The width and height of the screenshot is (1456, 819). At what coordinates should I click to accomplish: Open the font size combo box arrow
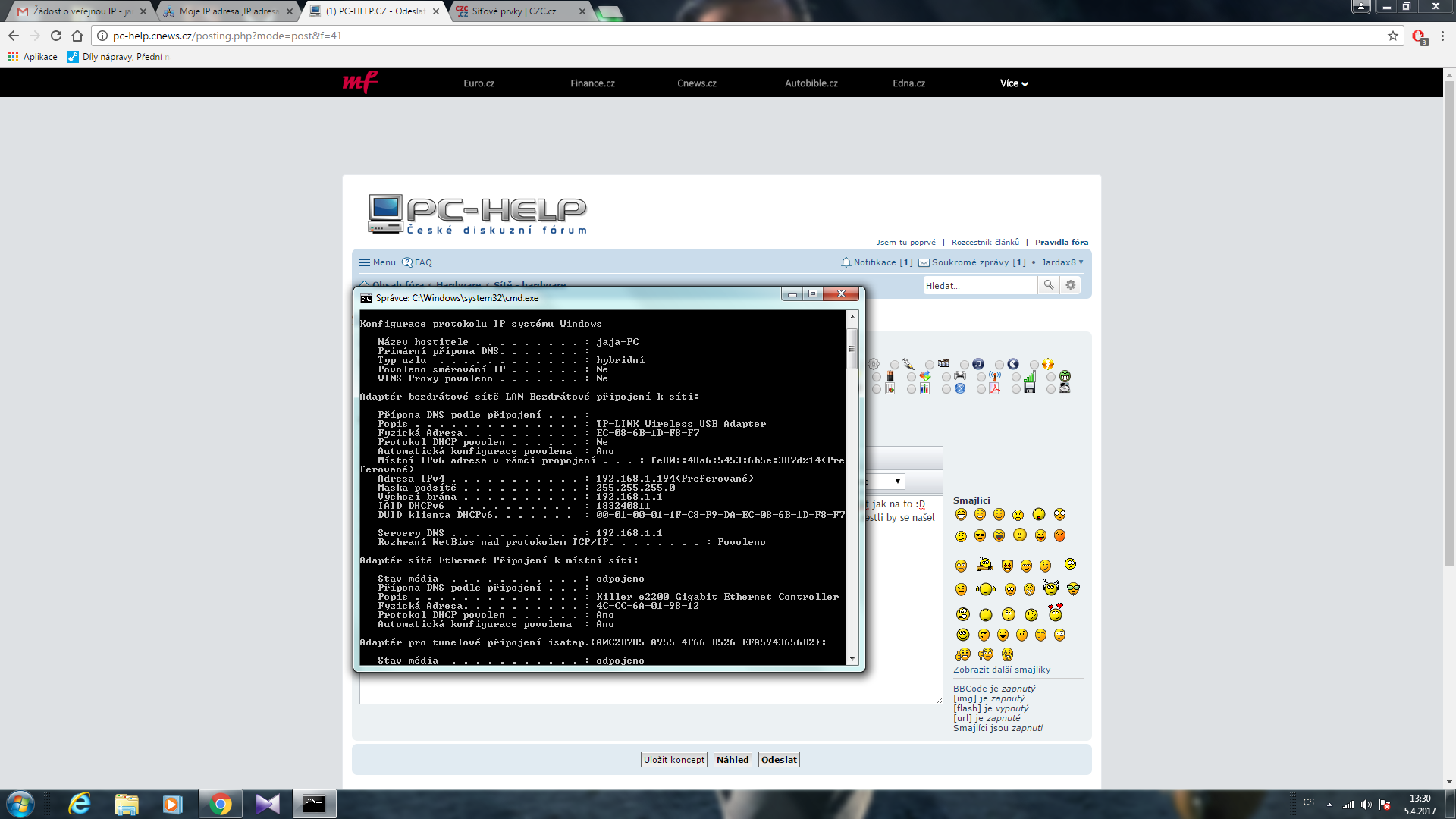pyautogui.click(x=898, y=482)
